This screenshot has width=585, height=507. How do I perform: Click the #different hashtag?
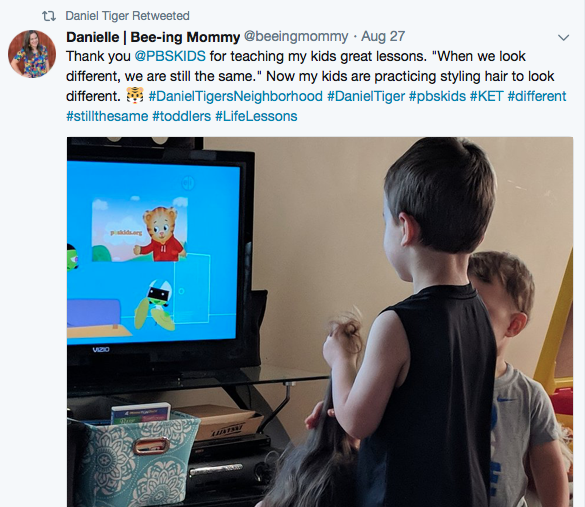coord(537,96)
